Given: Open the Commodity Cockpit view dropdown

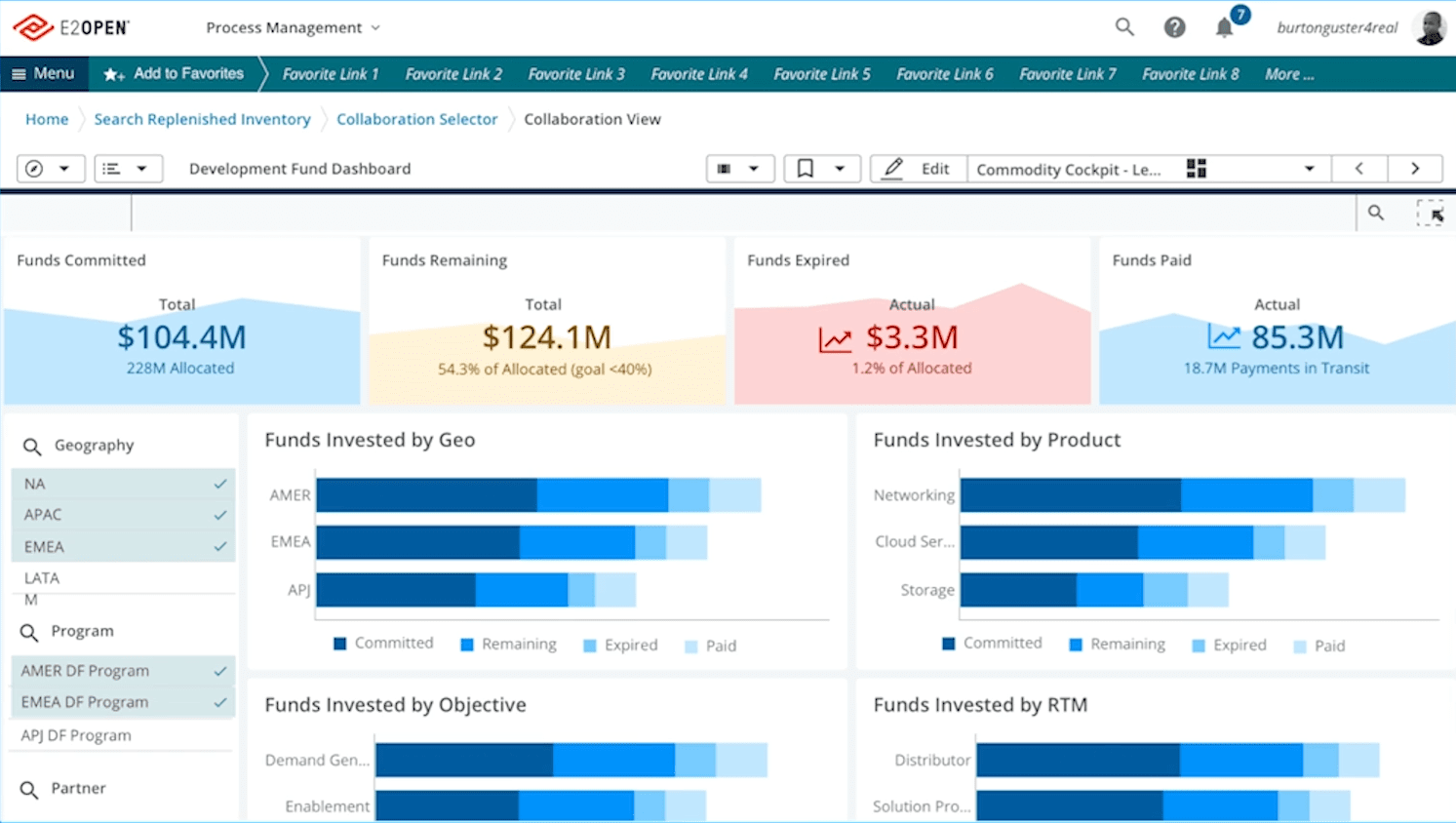Looking at the screenshot, I should (1309, 169).
